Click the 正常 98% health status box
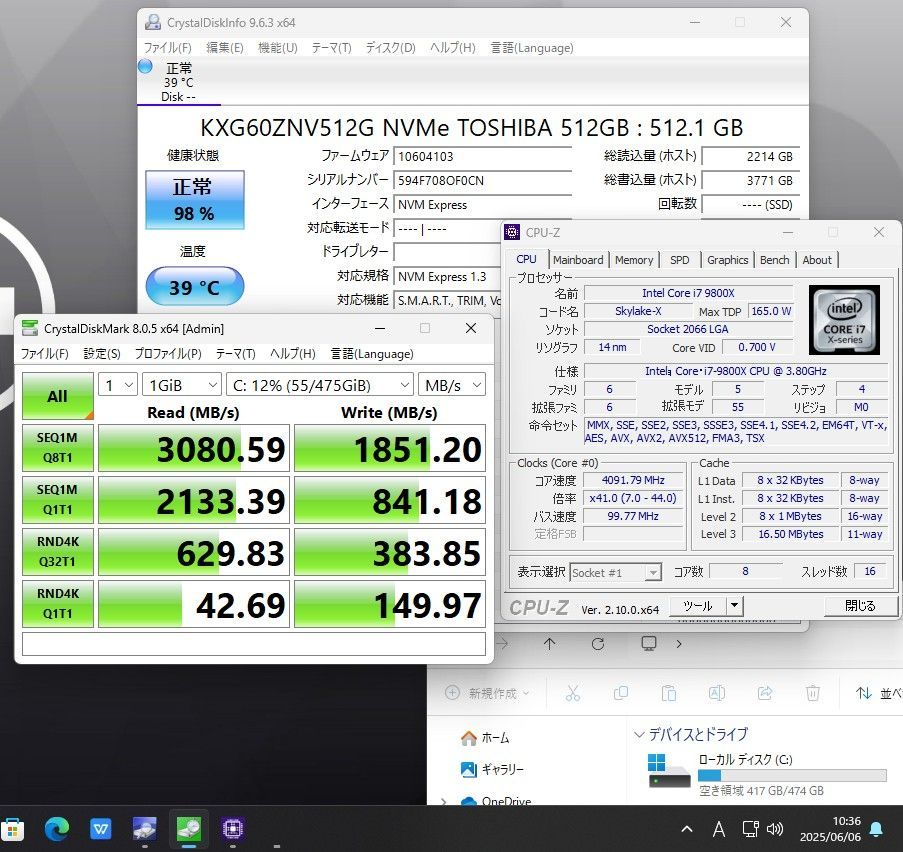Screen dimensions: 903x852 (x=193, y=199)
